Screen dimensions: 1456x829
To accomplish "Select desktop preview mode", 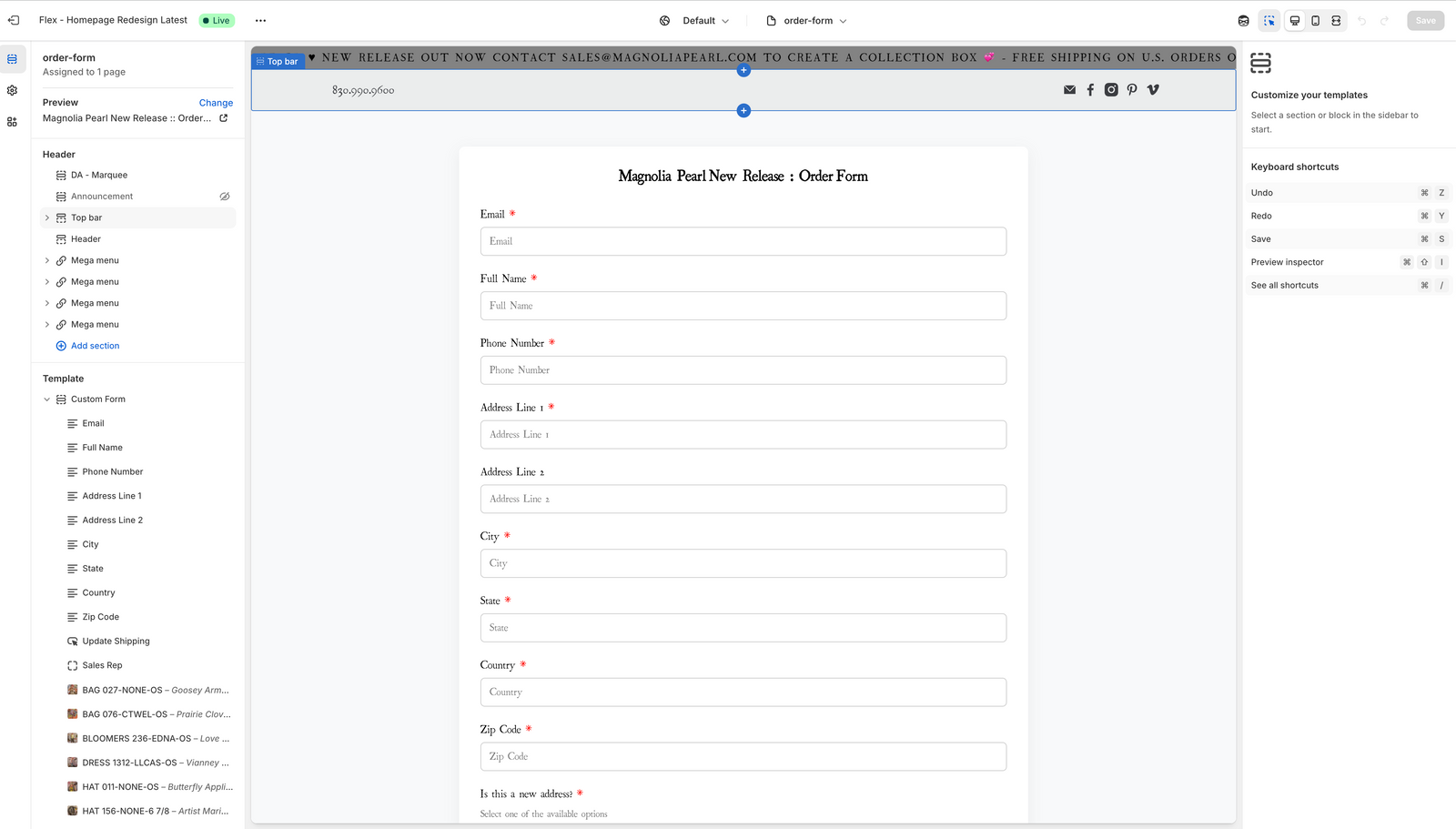I will click(1294, 20).
